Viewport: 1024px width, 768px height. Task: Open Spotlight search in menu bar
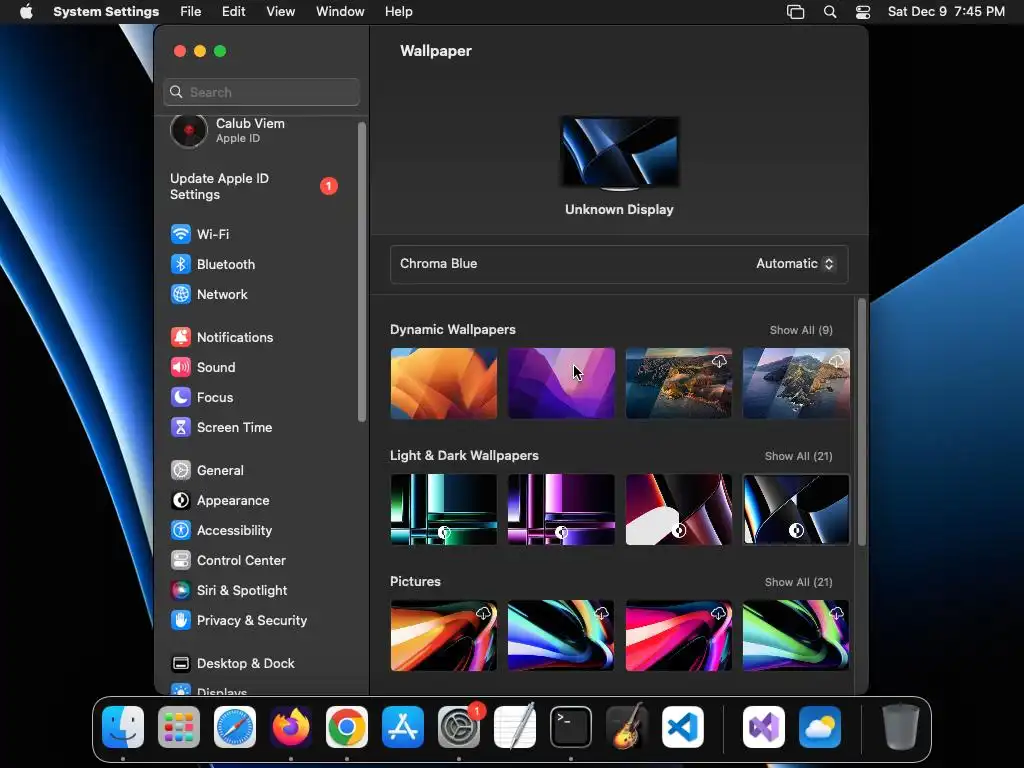click(x=830, y=12)
